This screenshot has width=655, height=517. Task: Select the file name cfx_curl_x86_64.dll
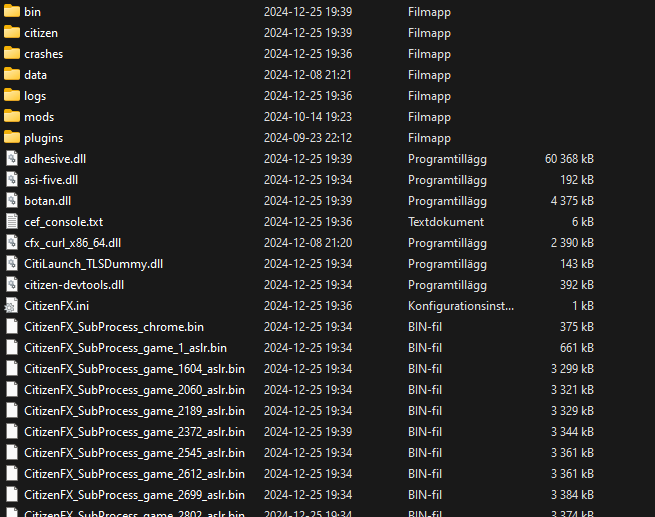tap(73, 243)
